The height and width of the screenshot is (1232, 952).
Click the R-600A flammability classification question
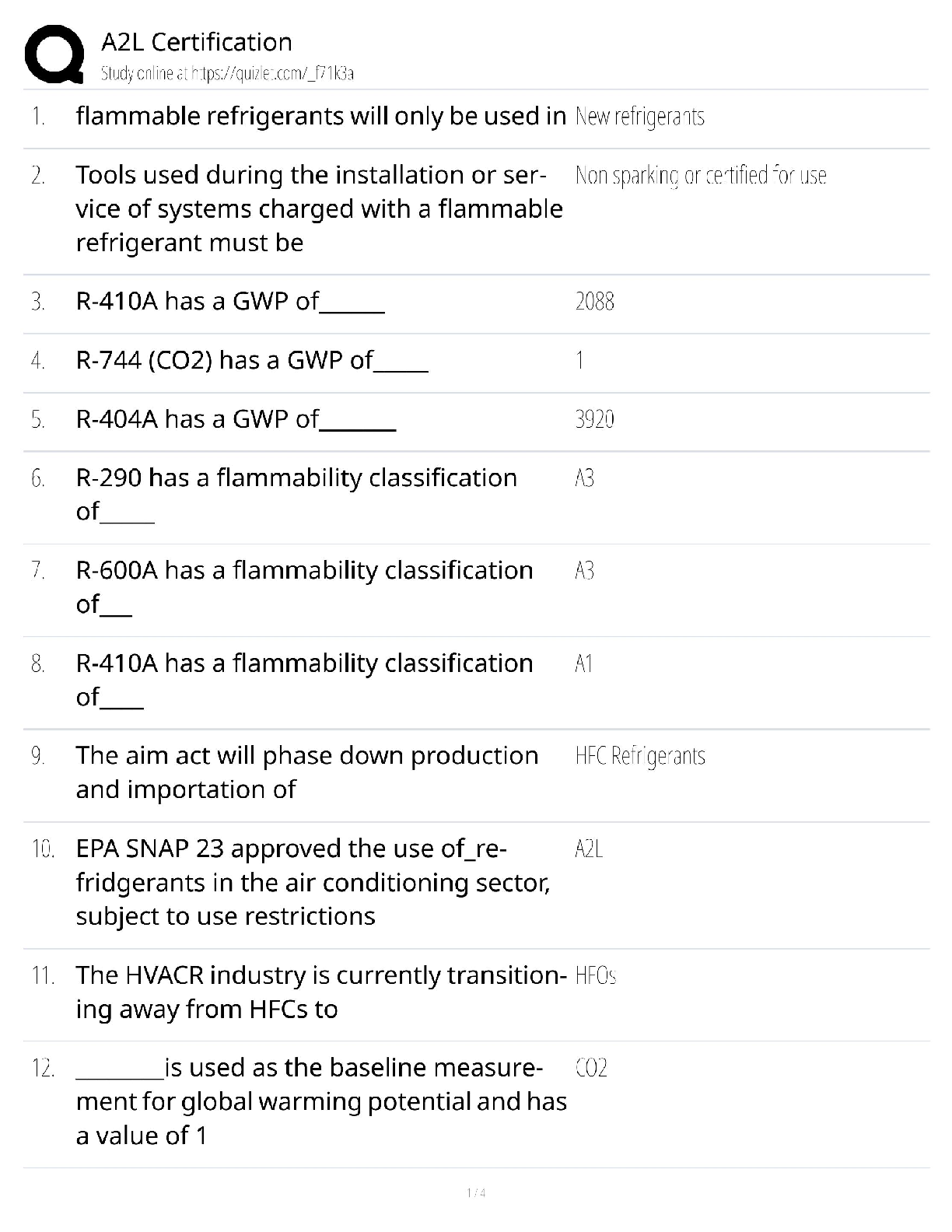click(303, 586)
